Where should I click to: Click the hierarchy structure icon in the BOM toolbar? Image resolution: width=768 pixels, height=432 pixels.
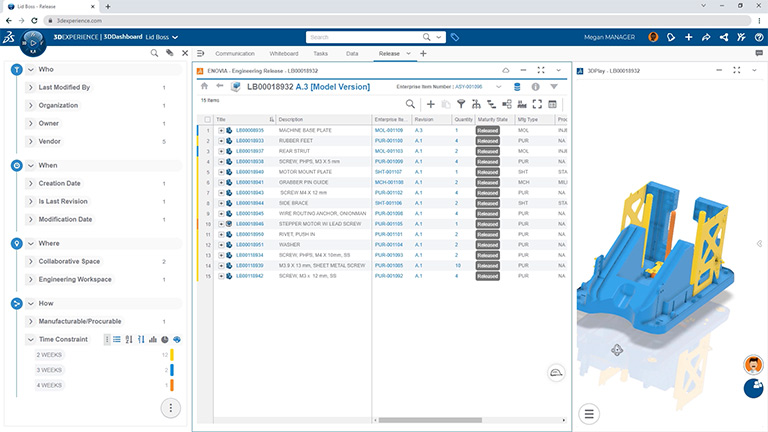(476, 104)
